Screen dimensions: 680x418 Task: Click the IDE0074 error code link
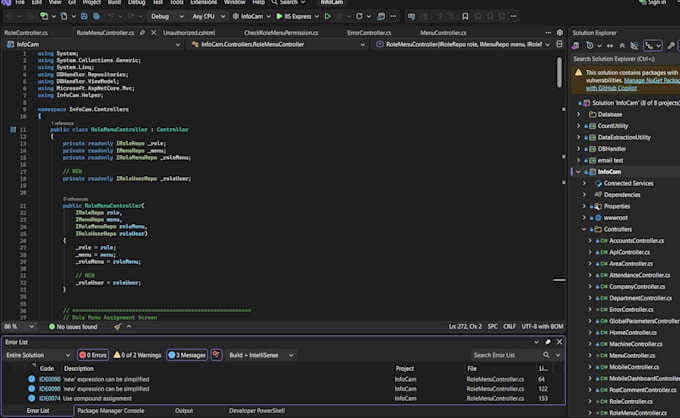[50, 398]
